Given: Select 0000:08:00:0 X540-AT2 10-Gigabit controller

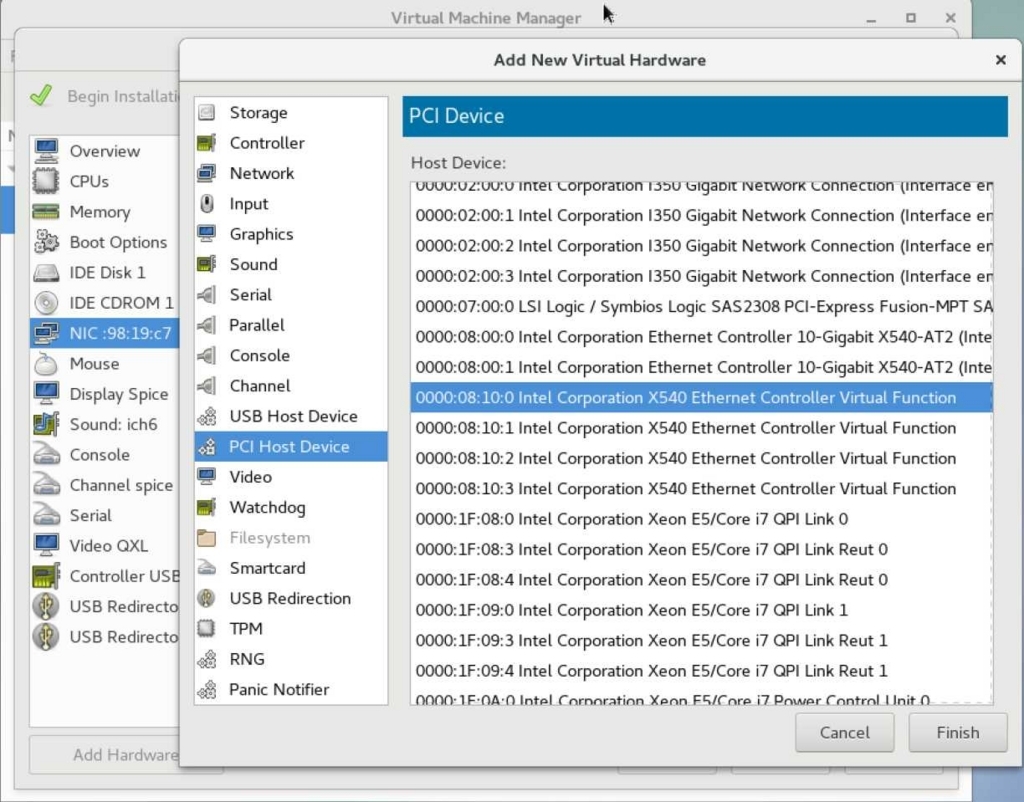Looking at the screenshot, I should (x=701, y=337).
